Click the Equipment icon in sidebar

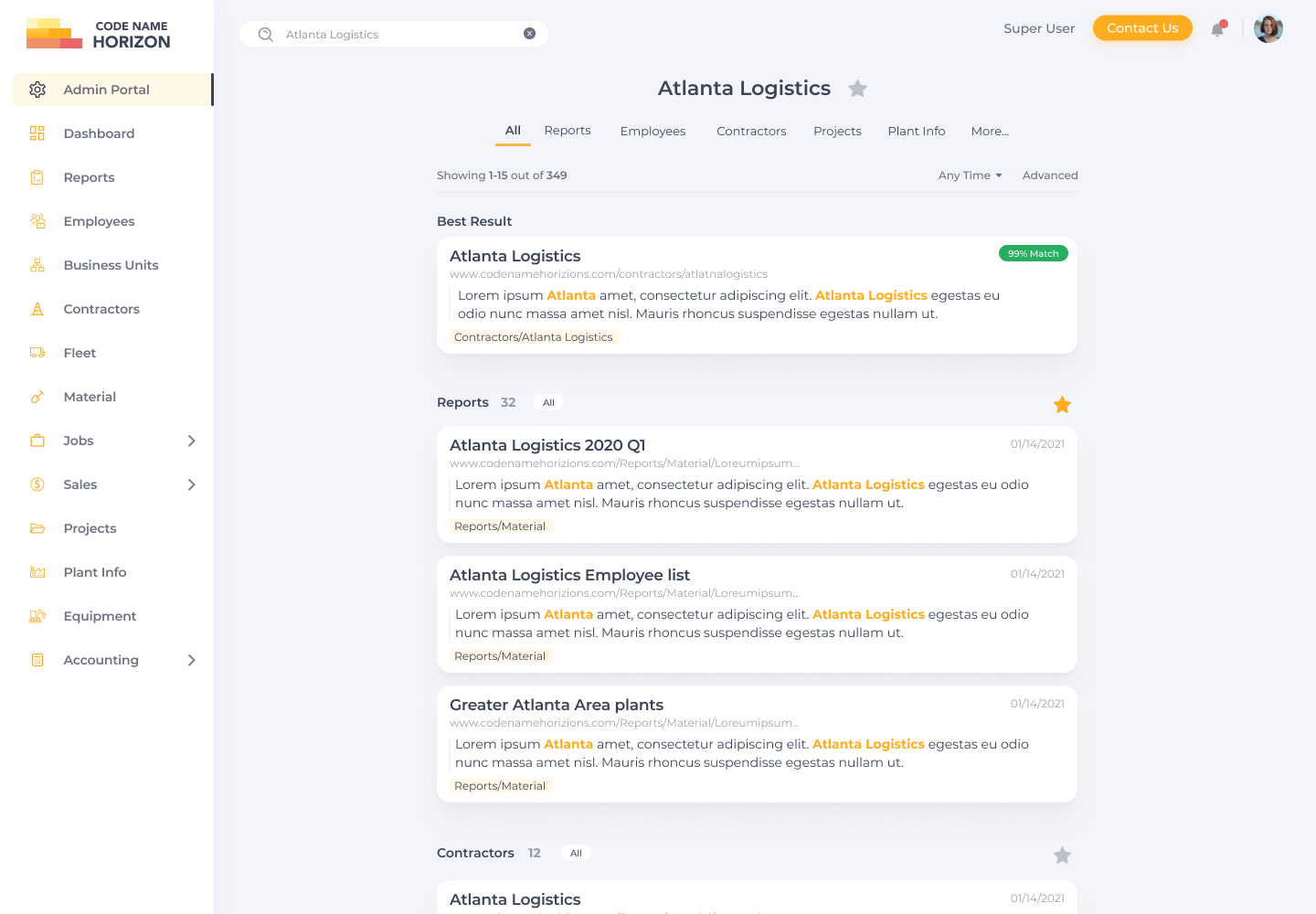point(37,616)
